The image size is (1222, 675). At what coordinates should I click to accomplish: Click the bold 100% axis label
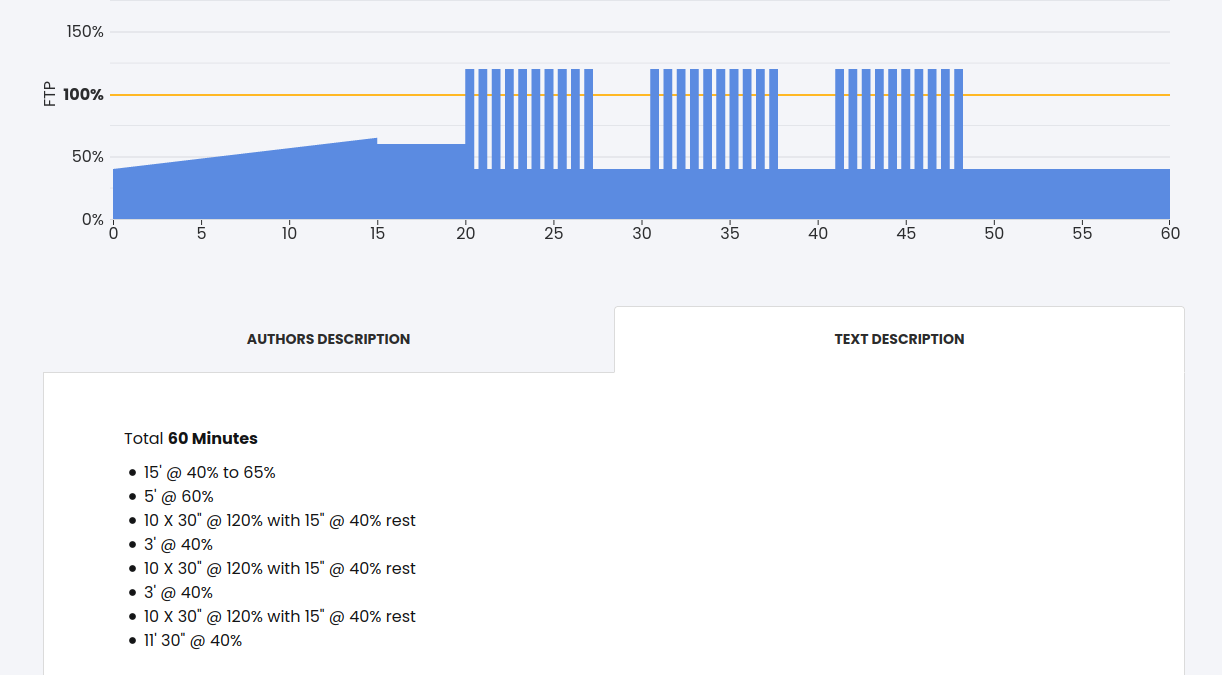click(x=83, y=95)
